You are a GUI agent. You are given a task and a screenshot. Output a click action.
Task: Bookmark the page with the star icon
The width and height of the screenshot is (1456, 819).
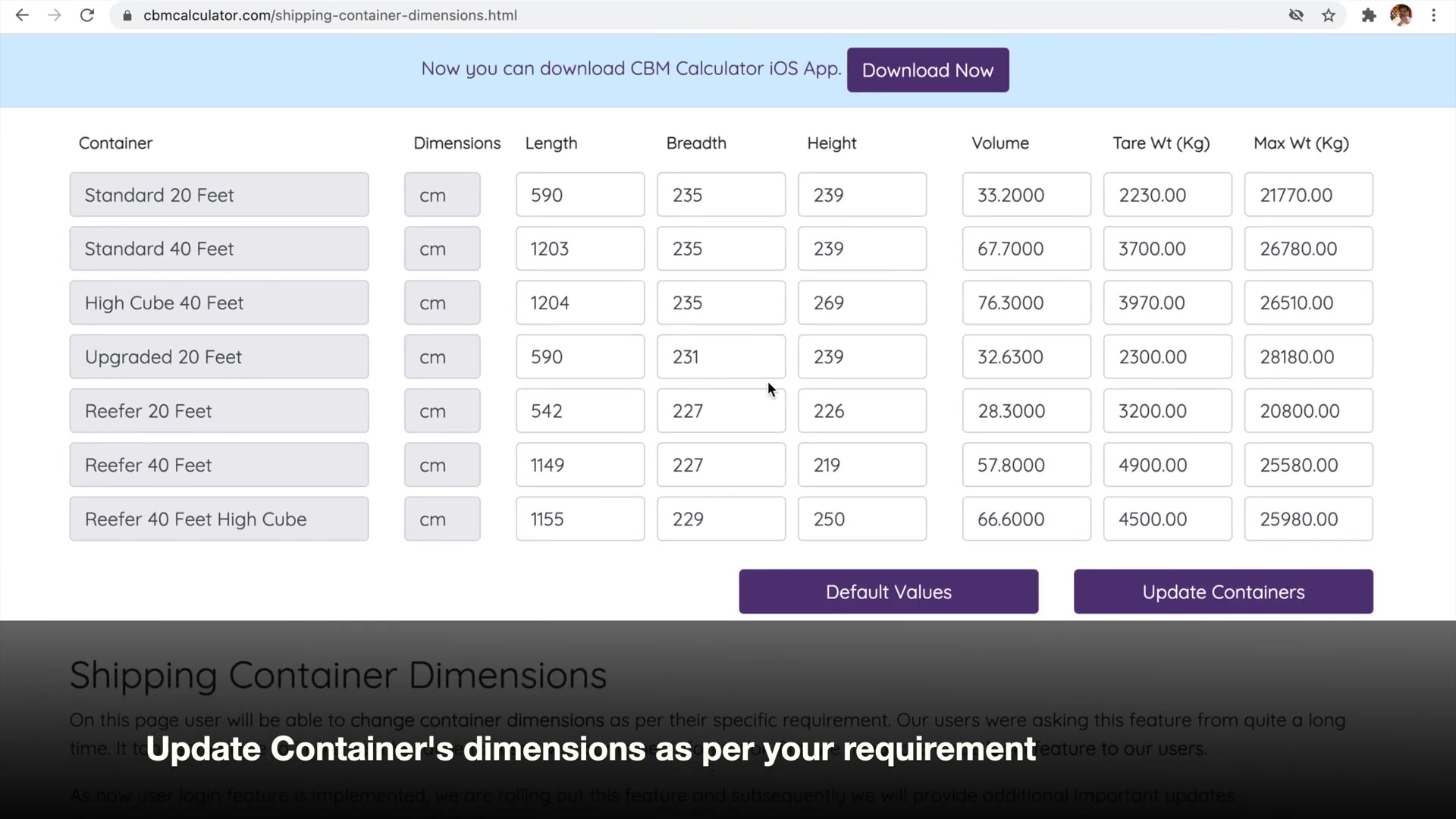1329,15
